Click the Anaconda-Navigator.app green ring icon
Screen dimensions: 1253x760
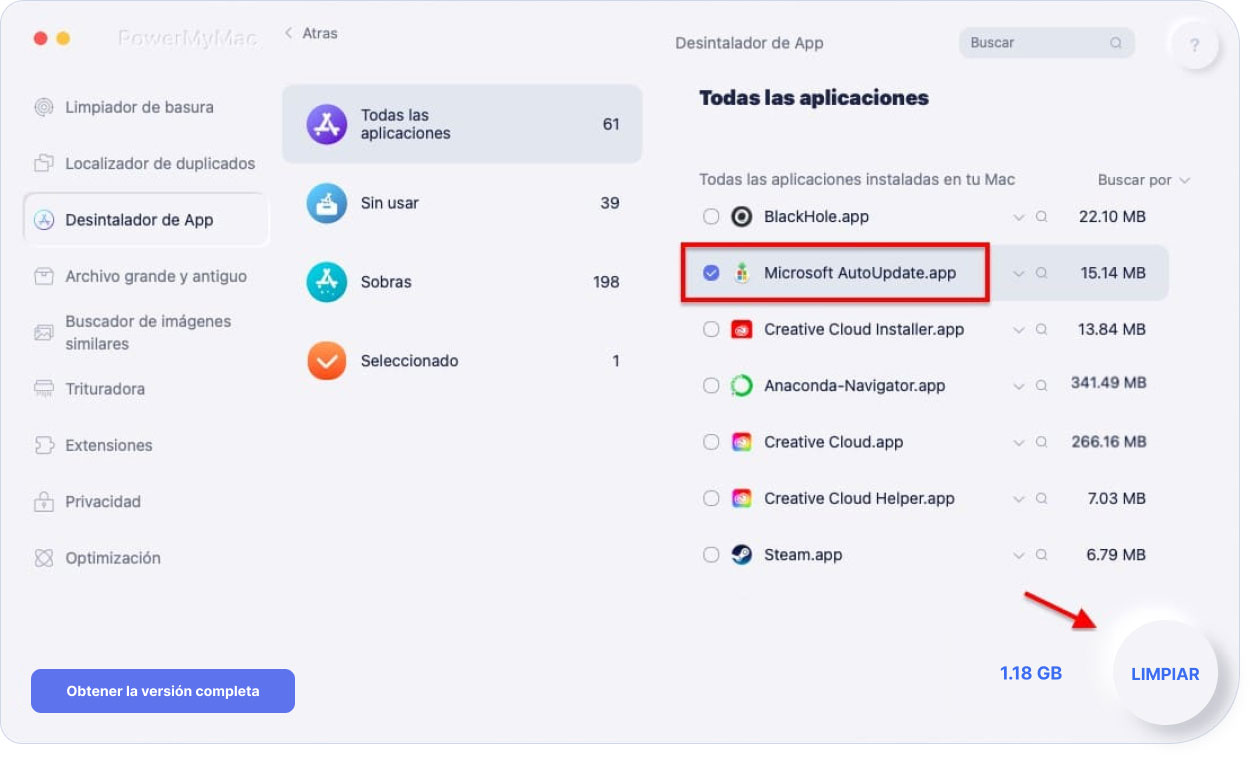click(x=741, y=386)
